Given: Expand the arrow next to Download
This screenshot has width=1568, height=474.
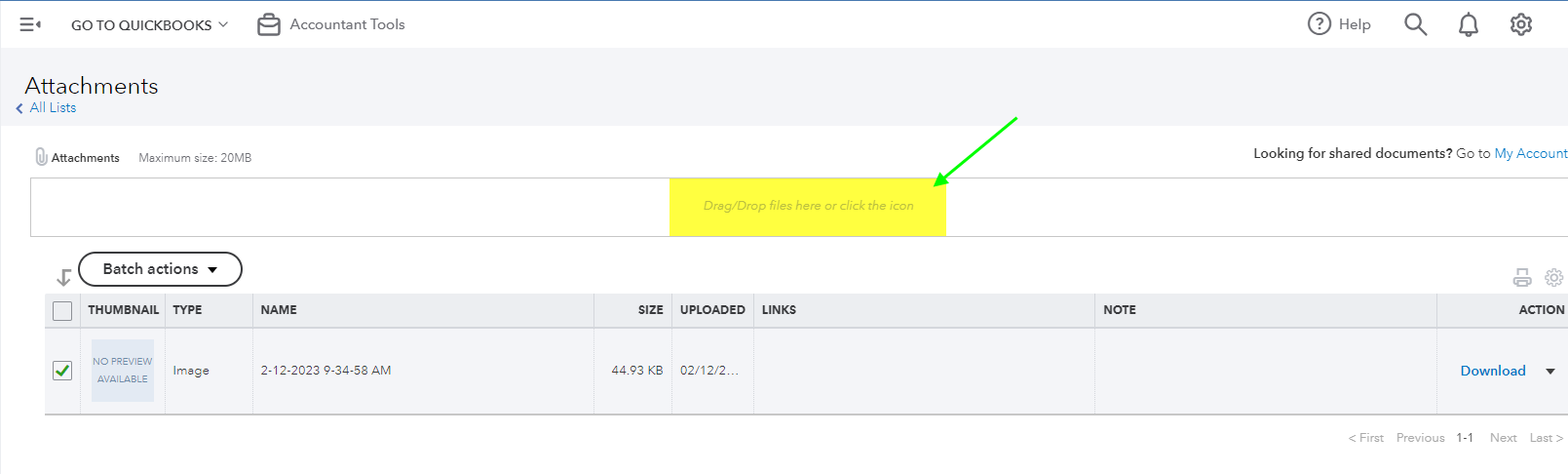Looking at the screenshot, I should click(1549, 372).
